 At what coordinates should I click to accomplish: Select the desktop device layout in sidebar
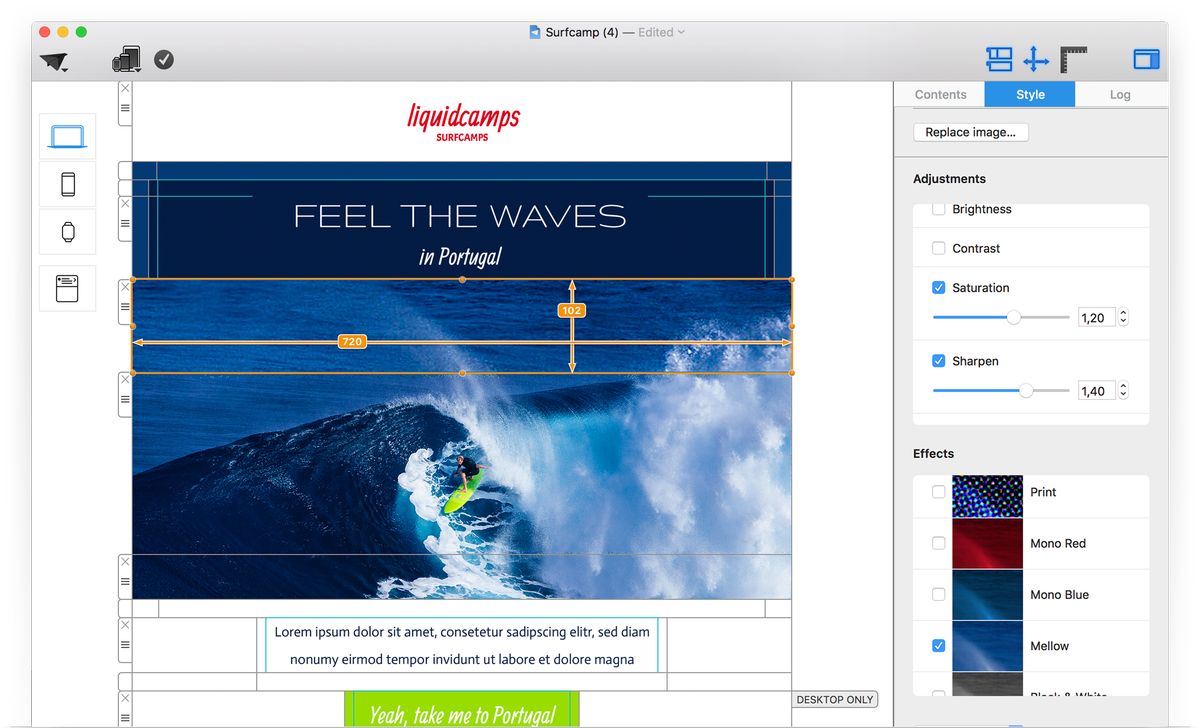coord(67,135)
